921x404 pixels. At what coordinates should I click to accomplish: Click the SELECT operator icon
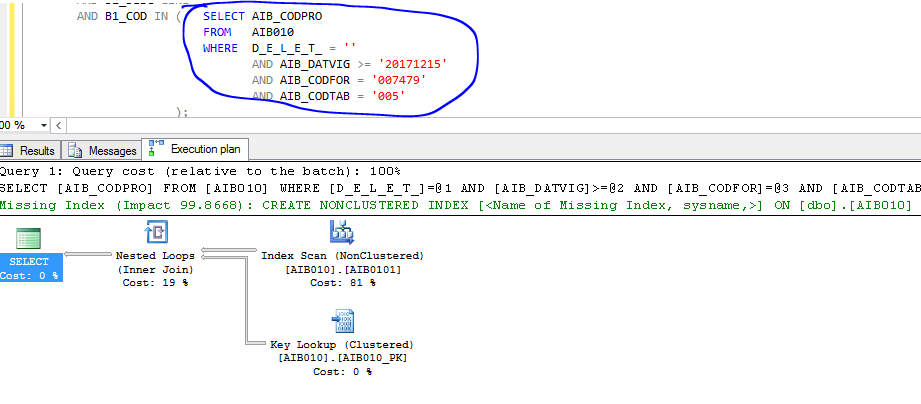pyautogui.click(x=29, y=238)
